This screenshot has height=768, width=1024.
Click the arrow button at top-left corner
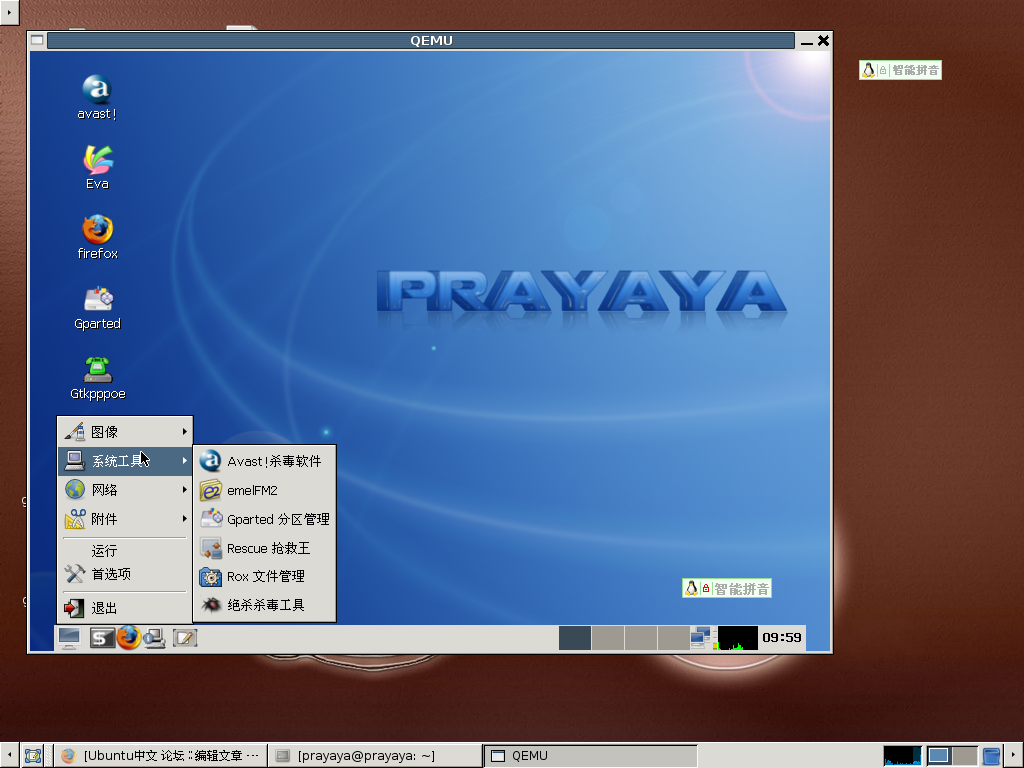pyautogui.click(x=9, y=12)
